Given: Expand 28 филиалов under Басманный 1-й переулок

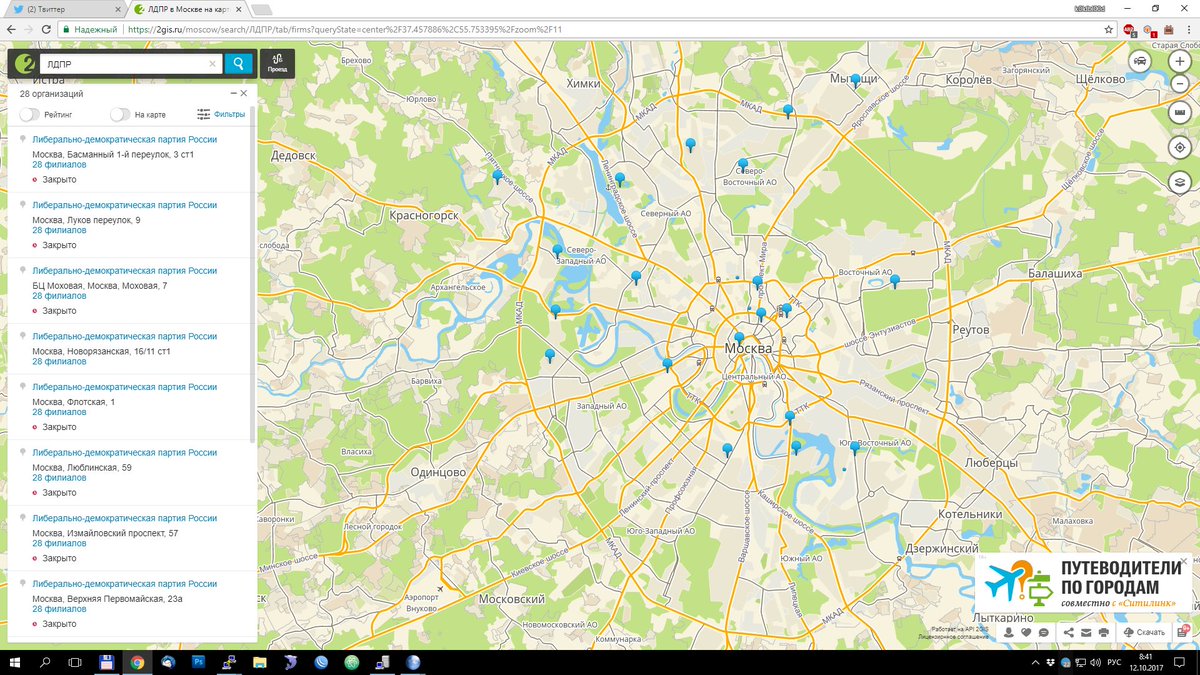Looking at the screenshot, I should point(59,164).
